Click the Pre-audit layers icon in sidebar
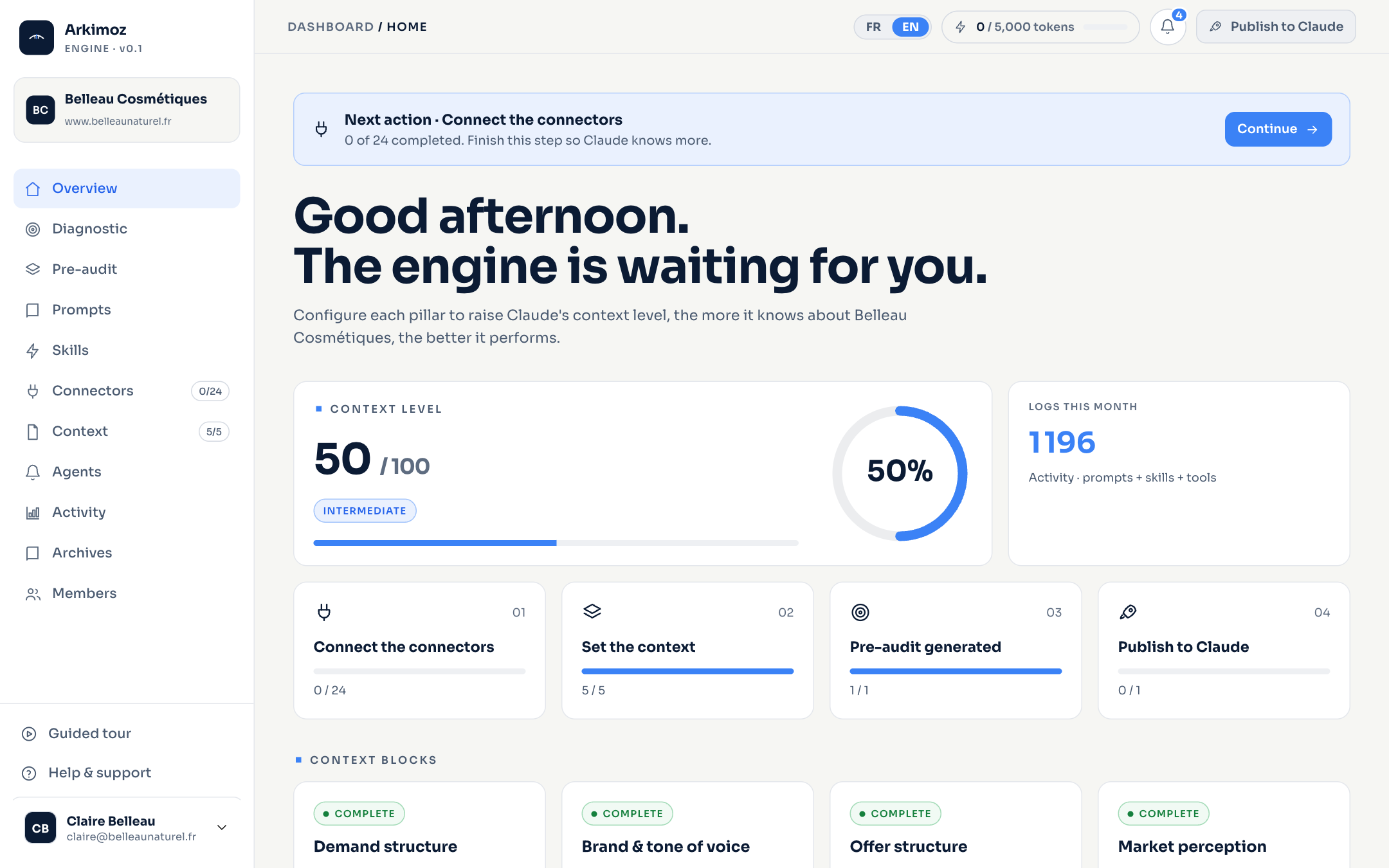The width and height of the screenshot is (1389, 868). click(x=33, y=269)
